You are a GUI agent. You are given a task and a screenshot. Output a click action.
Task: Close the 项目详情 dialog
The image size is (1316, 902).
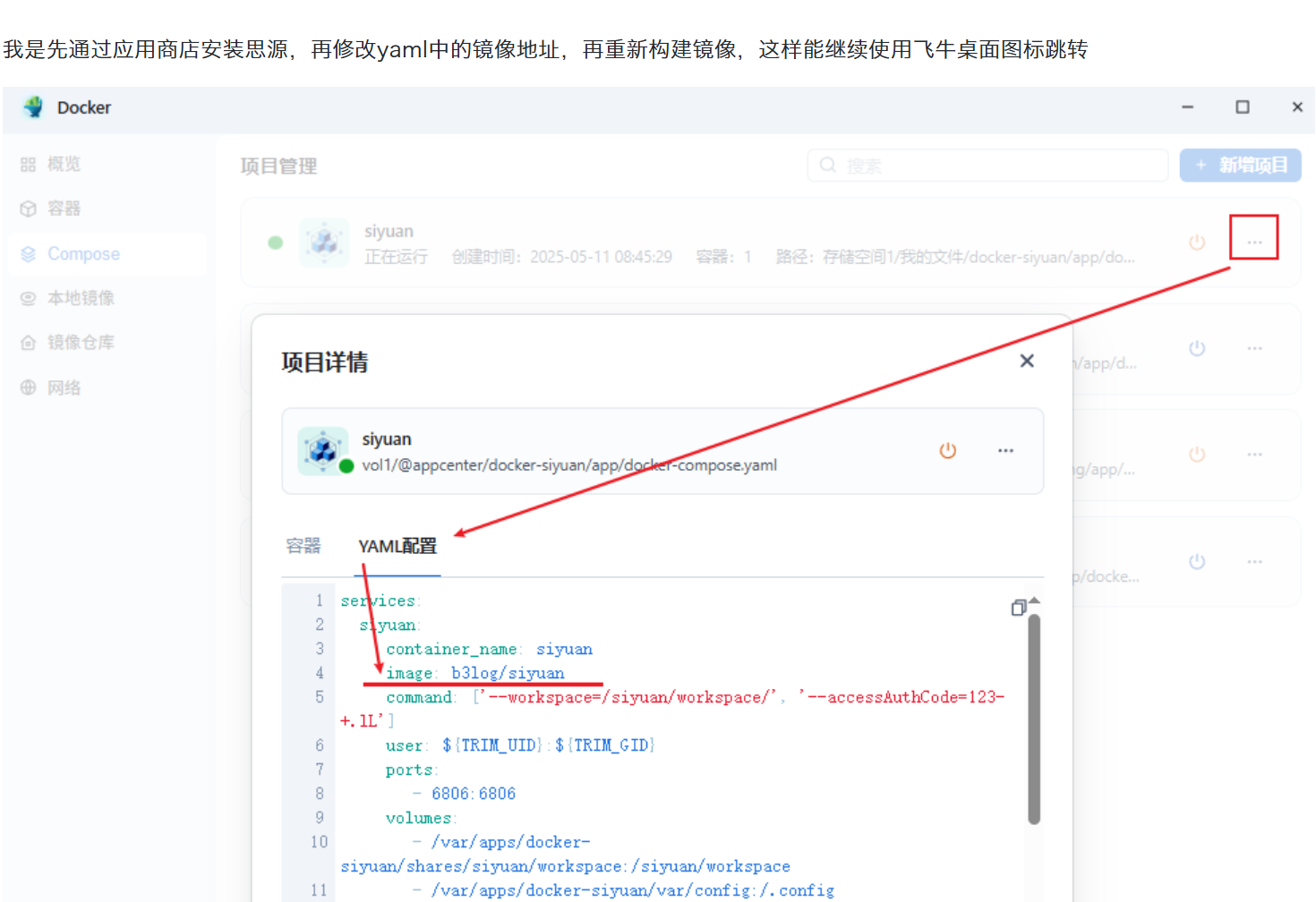click(1027, 361)
